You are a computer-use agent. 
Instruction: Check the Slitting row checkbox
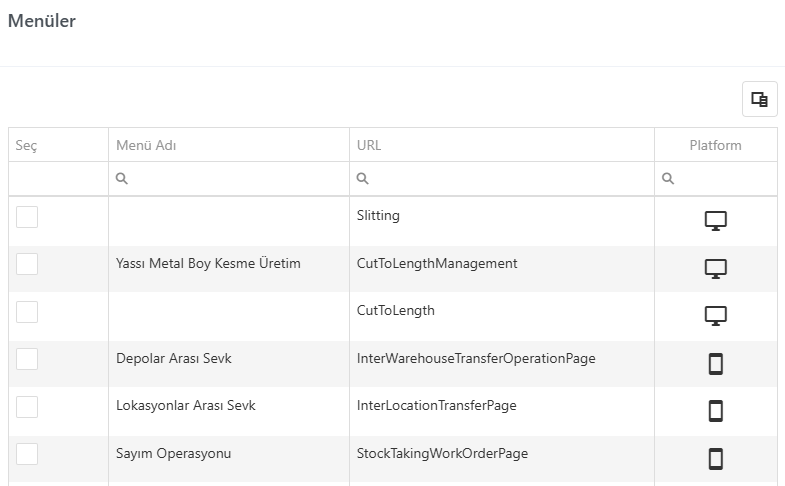(27, 217)
